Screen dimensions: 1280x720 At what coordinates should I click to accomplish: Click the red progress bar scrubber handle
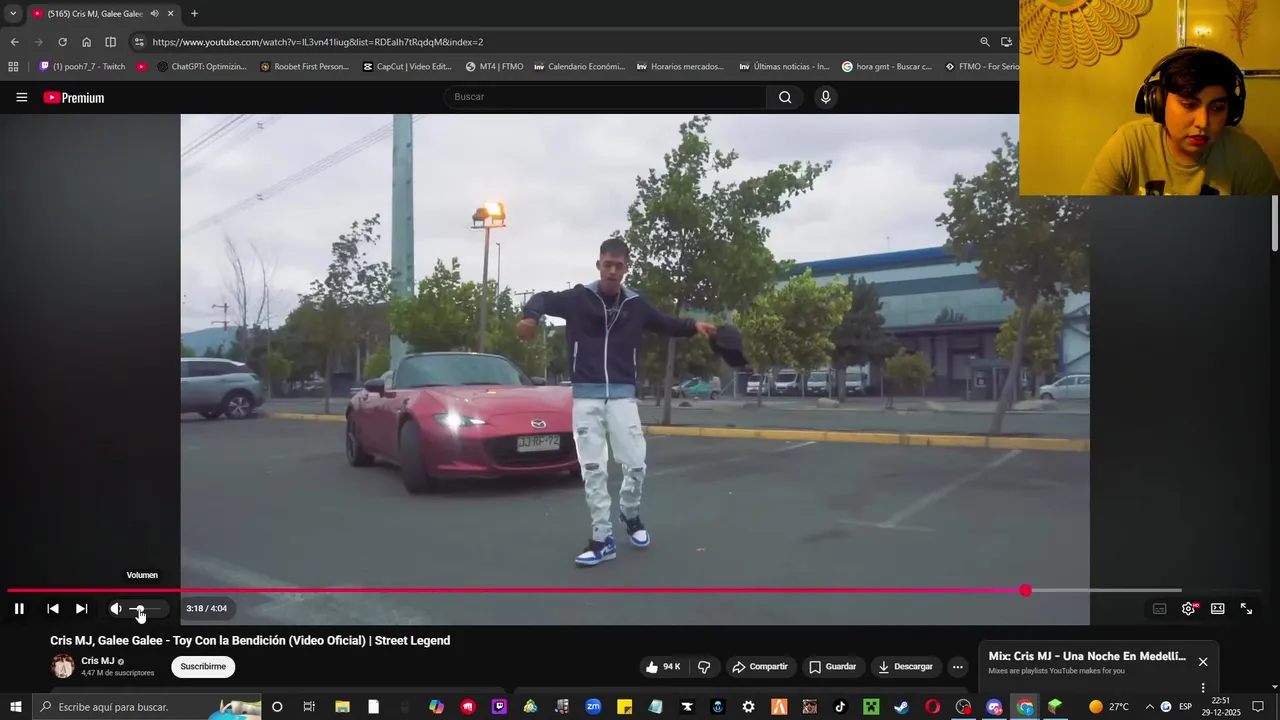[1025, 590]
